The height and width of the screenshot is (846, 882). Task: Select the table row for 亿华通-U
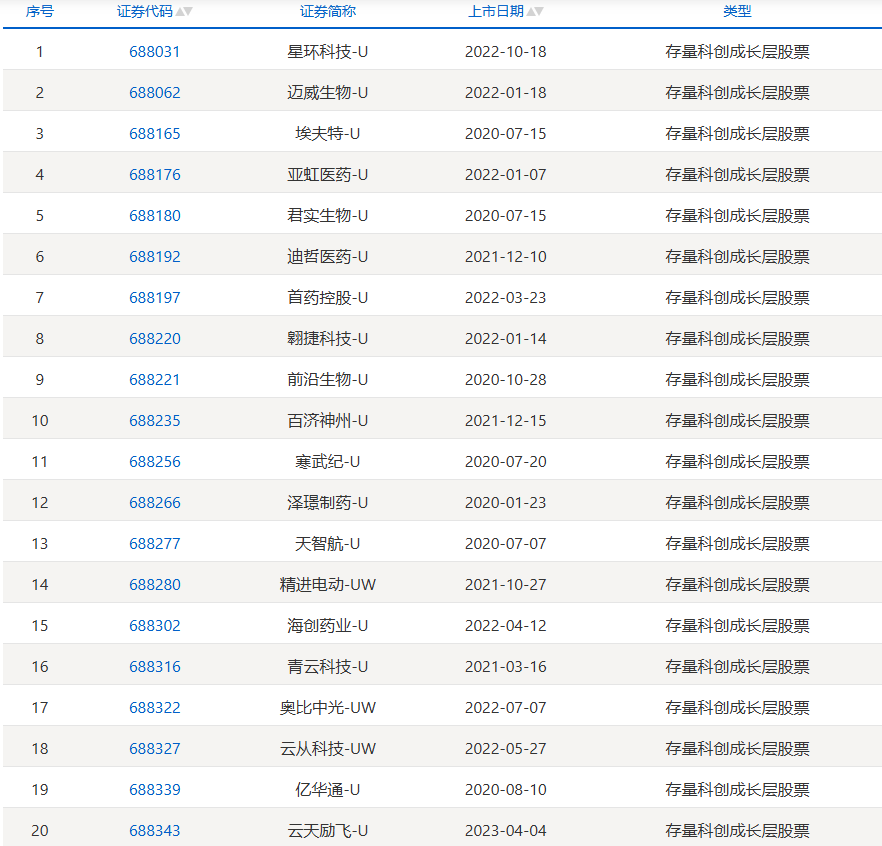[440, 789]
